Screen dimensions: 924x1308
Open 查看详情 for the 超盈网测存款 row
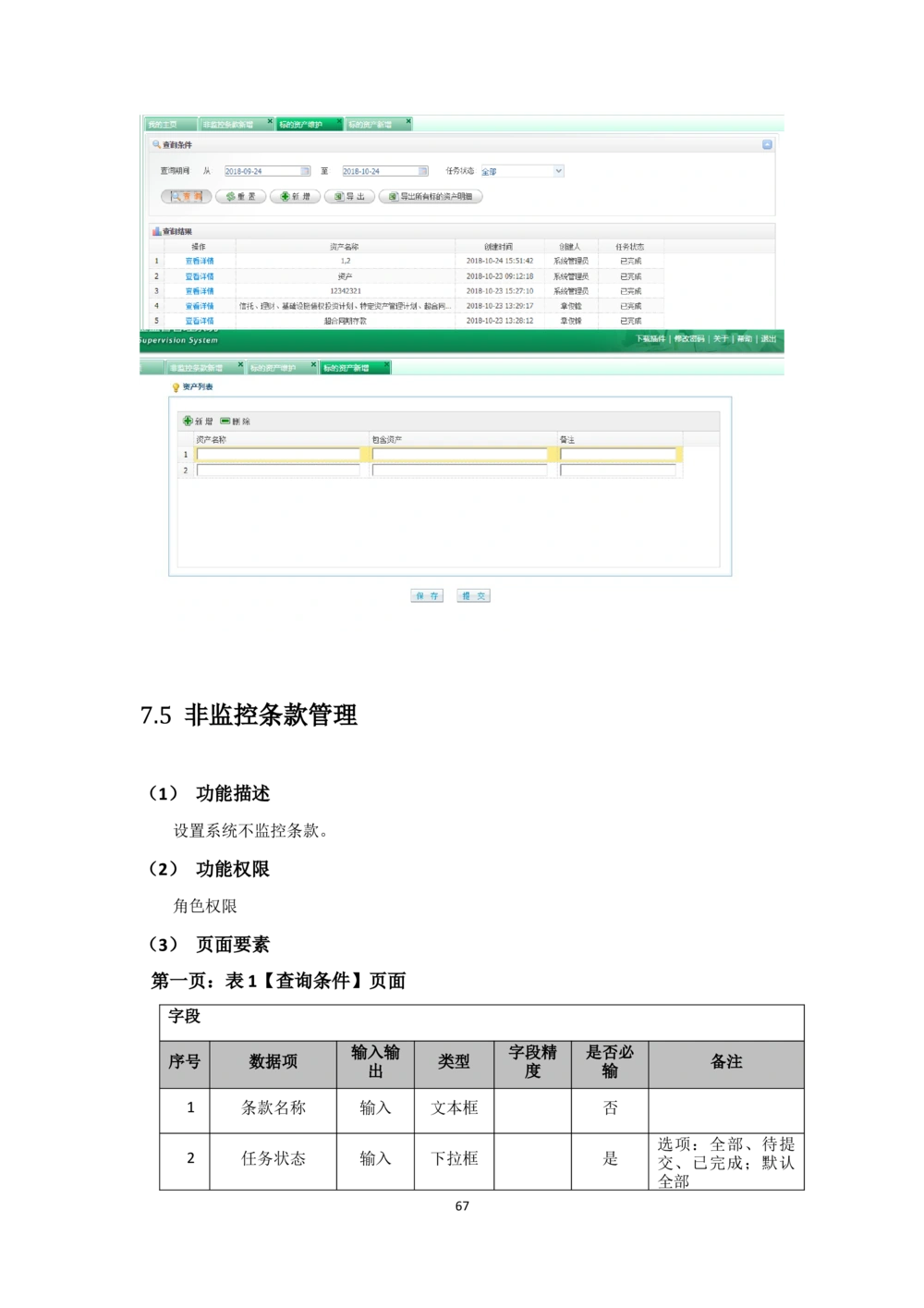tap(201, 323)
